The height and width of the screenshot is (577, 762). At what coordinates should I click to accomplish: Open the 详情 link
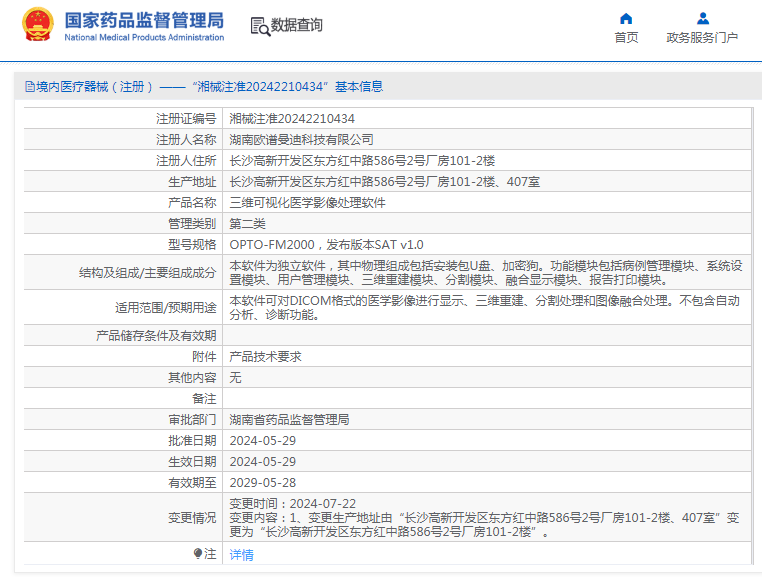point(241,555)
